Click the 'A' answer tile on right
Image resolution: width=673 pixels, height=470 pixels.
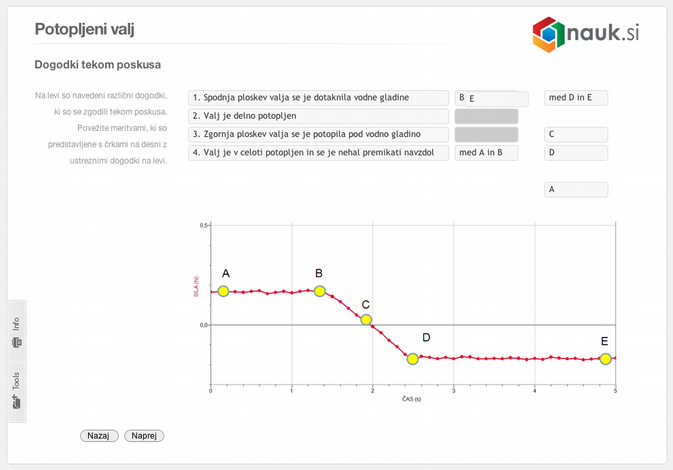pyautogui.click(x=576, y=189)
